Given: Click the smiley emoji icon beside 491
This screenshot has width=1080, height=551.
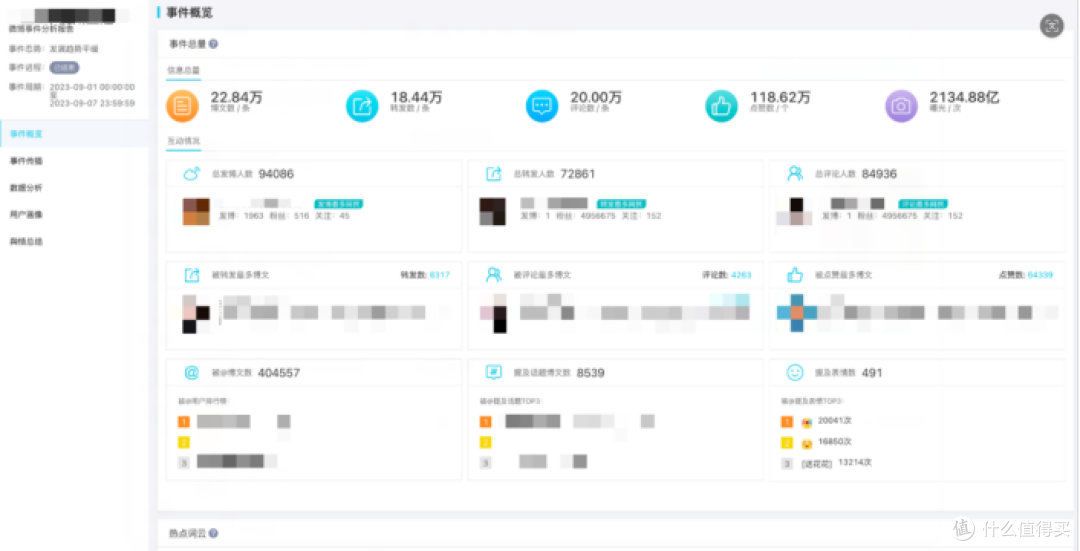Looking at the screenshot, I should point(795,373).
